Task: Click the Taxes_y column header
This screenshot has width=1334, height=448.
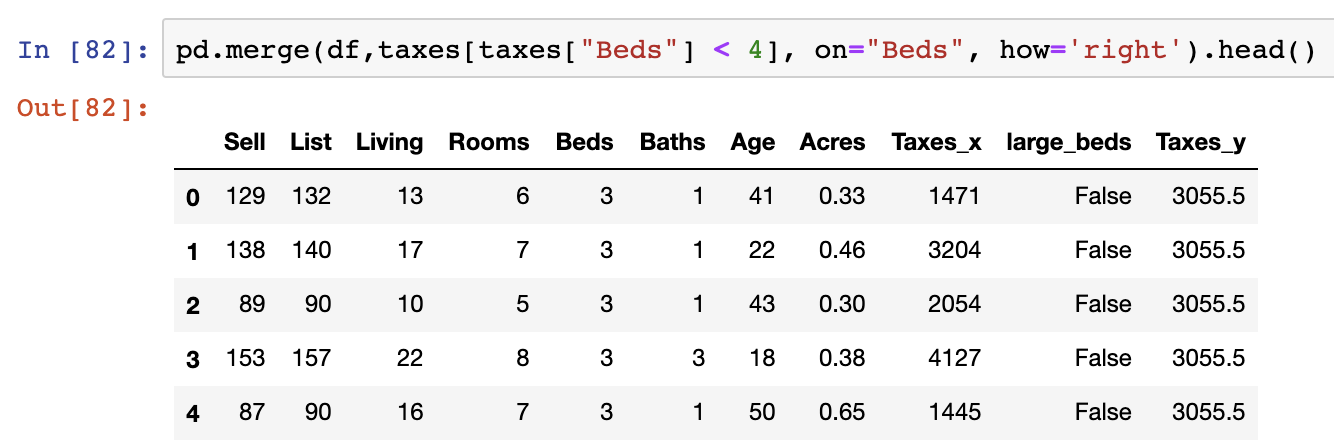Action: 1201,142
